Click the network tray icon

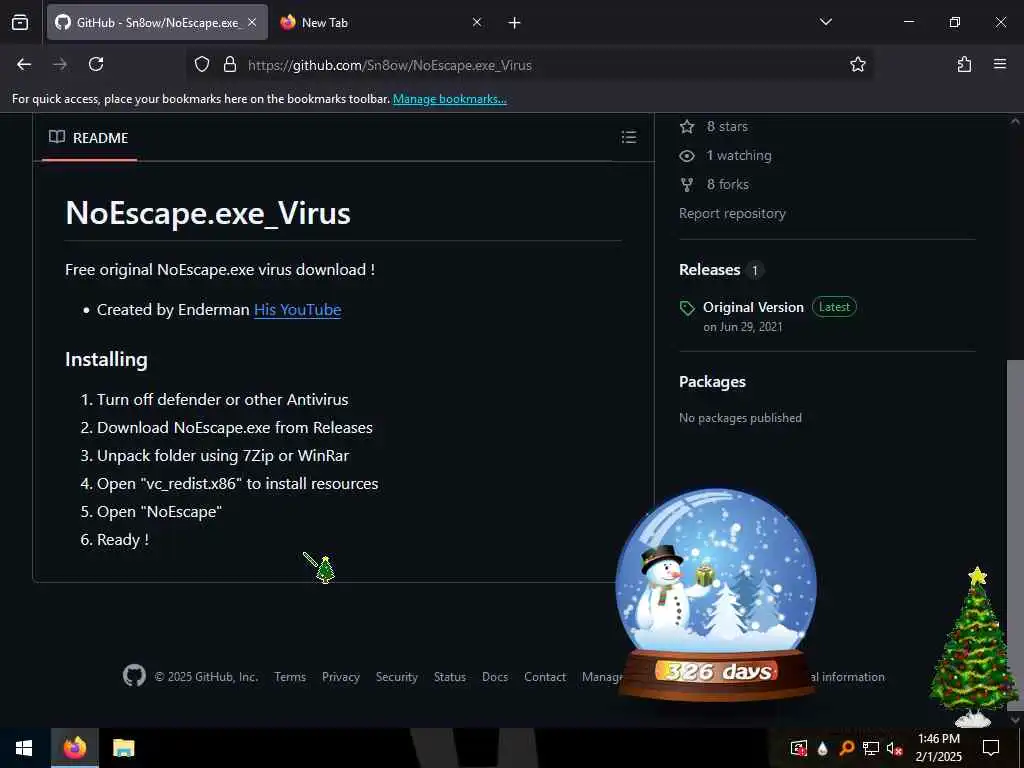click(871, 748)
